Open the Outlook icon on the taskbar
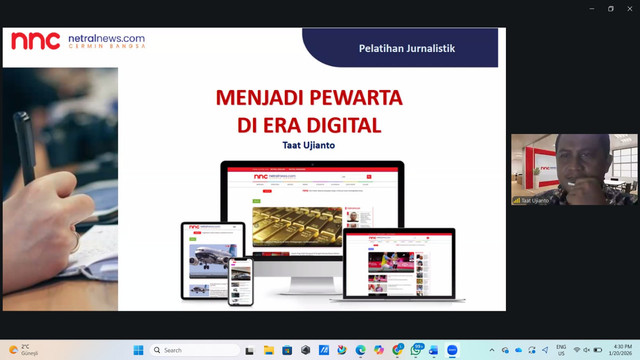The width and height of the screenshot is (640, 360). click(433, 350)
